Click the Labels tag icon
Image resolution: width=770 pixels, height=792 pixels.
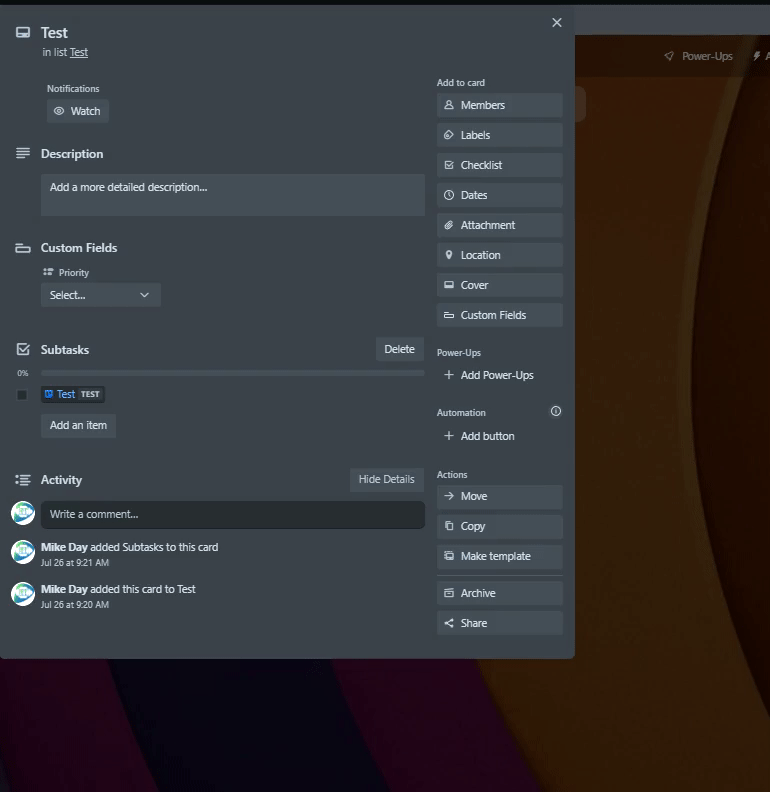click(x=449, y=135)
